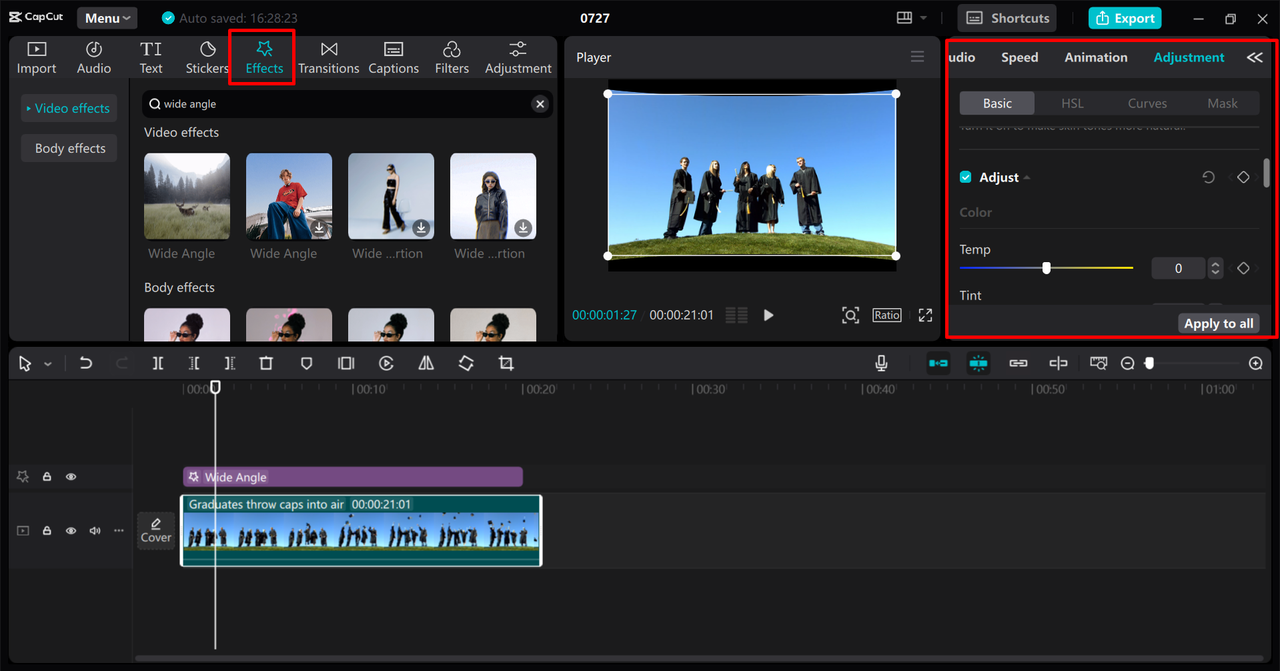Reset the Adjust settings
Screen dimensions: 1280x671
point(1208,177)
